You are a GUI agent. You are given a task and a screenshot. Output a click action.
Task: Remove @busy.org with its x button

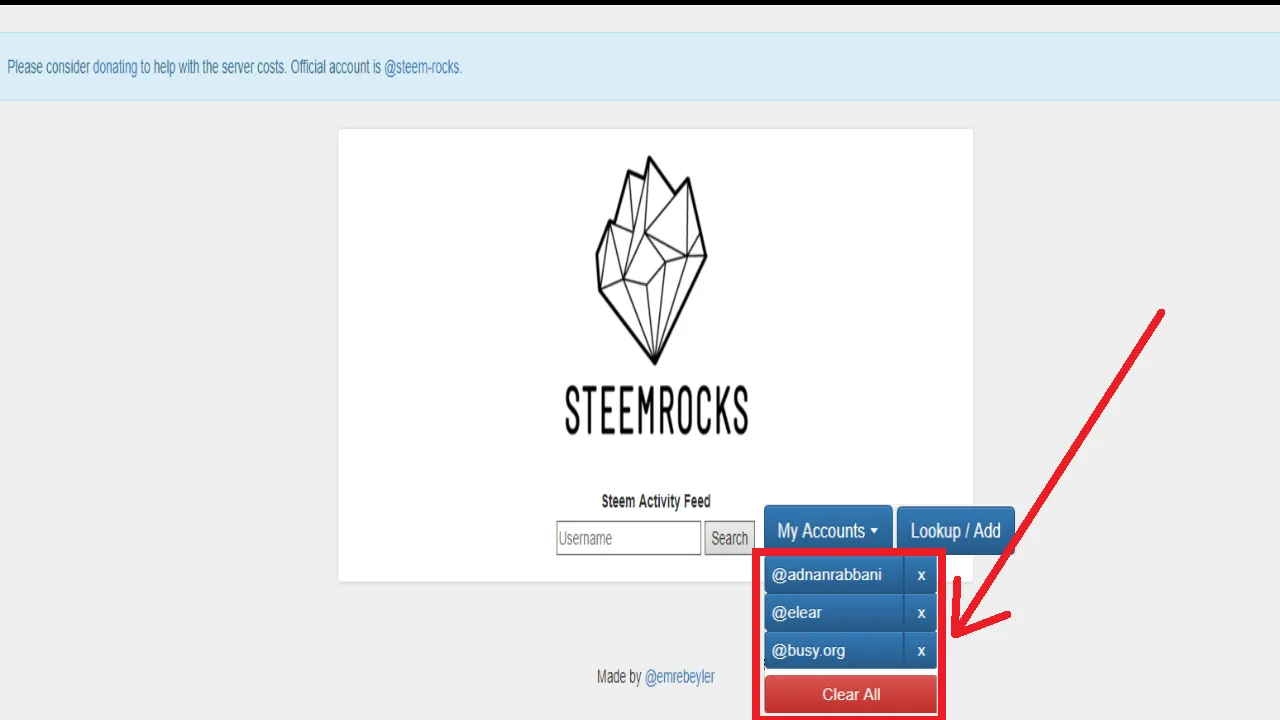(921, 651)
